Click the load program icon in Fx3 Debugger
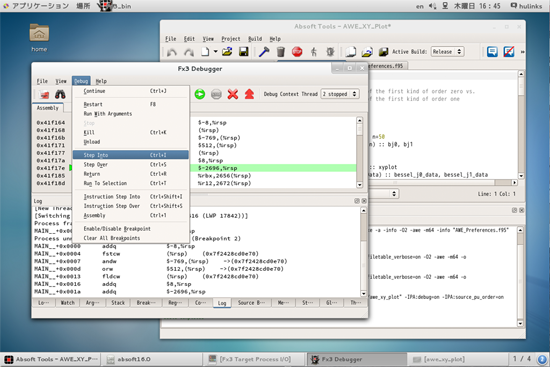 point(44,94)
